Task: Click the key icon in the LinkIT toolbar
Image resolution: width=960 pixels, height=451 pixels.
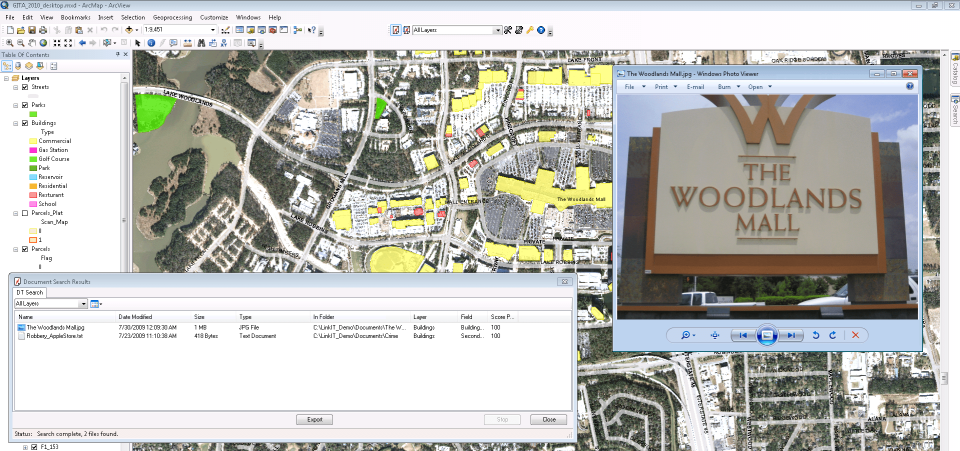Action: (x=530, y=30)
